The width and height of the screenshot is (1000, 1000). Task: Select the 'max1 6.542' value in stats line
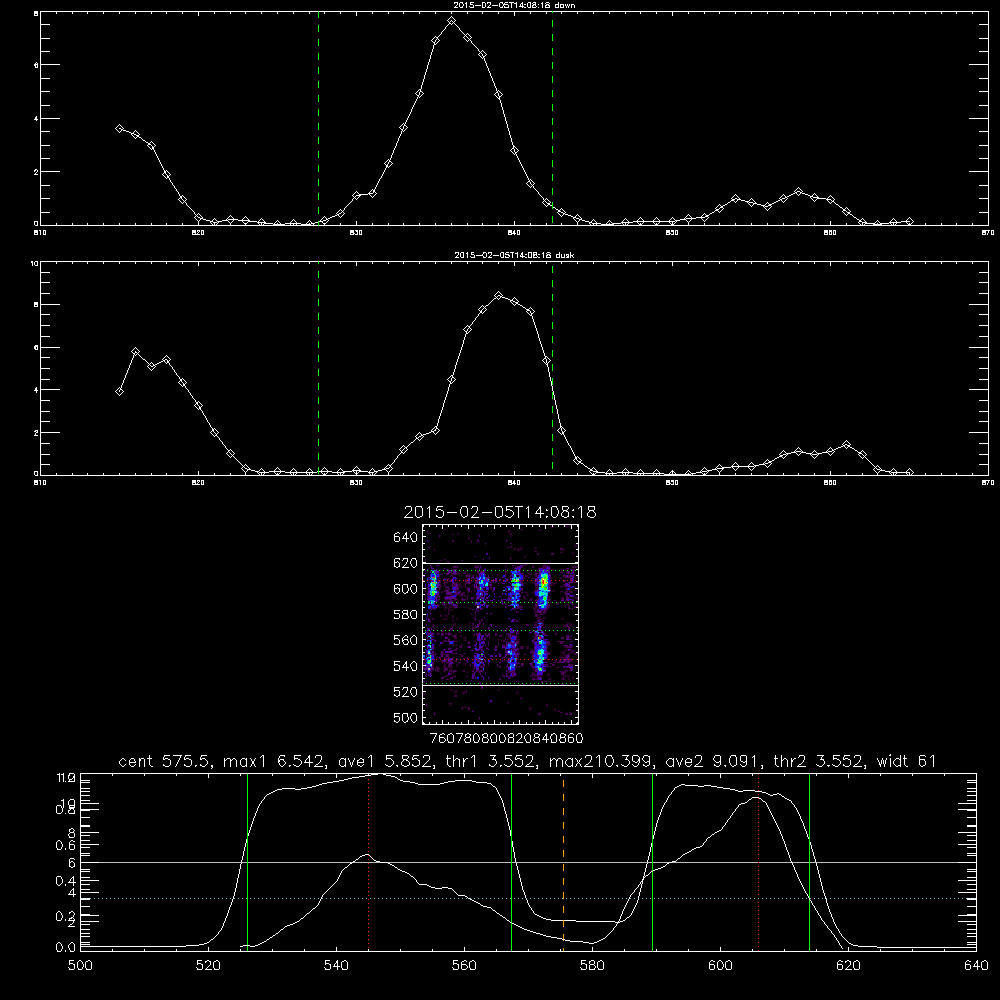(x=272, y=761)
